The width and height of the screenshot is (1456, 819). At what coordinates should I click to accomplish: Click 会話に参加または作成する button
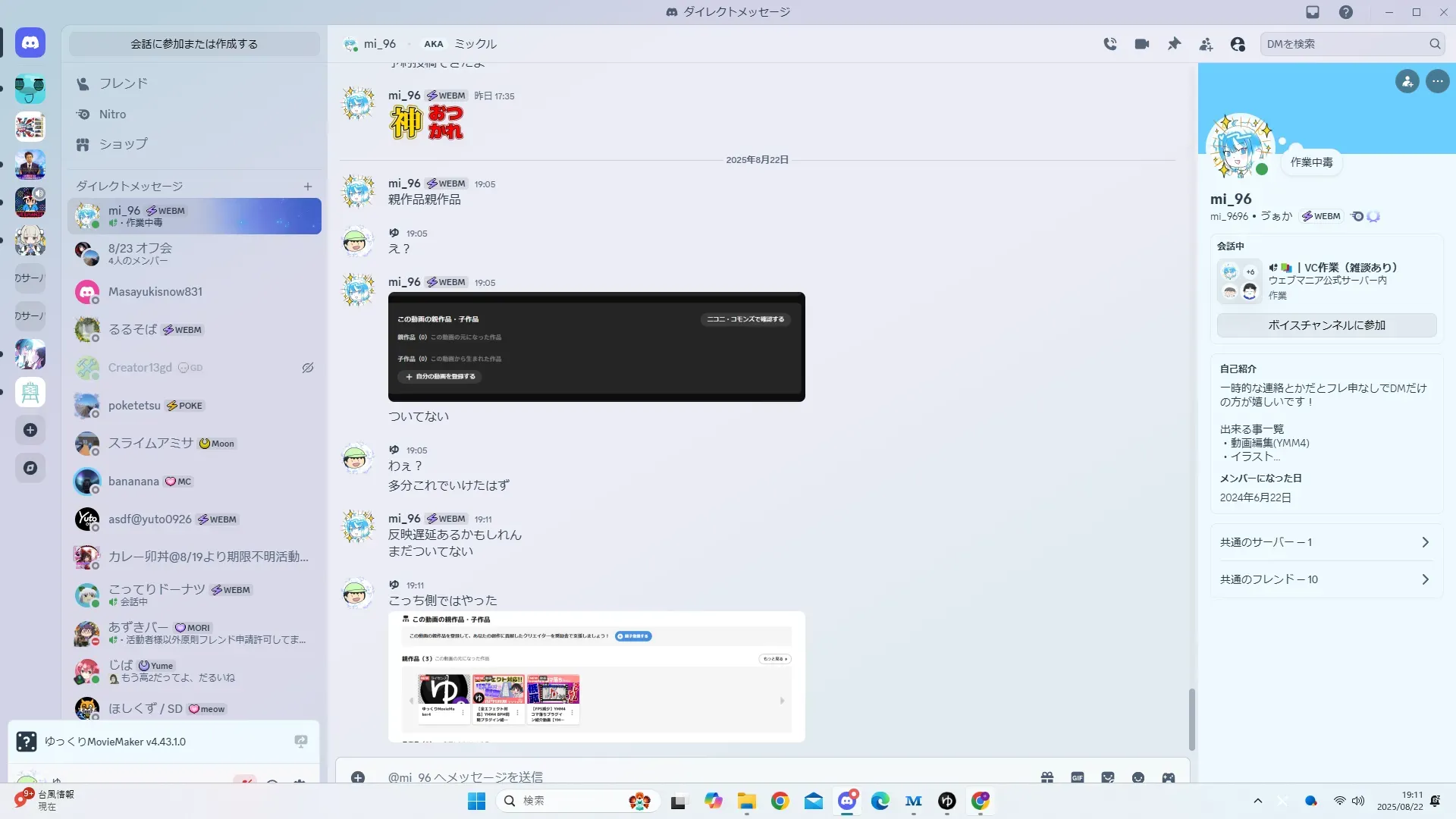194,44
